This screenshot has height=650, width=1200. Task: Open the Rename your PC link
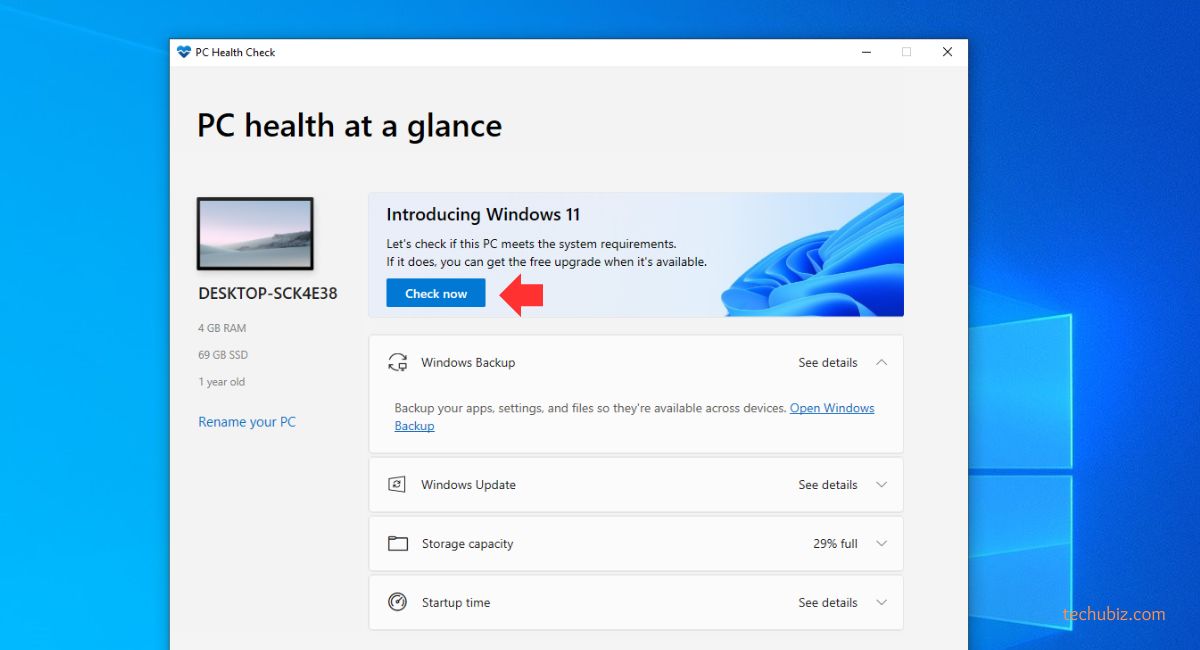247,422
